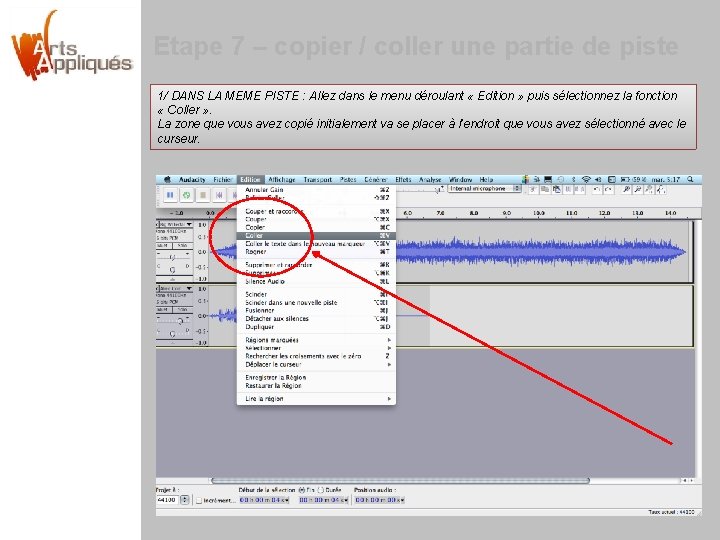Choose Silence Audio menu entry
The height and width of the screenshot is (540, 720).
[x=316, y=281]
